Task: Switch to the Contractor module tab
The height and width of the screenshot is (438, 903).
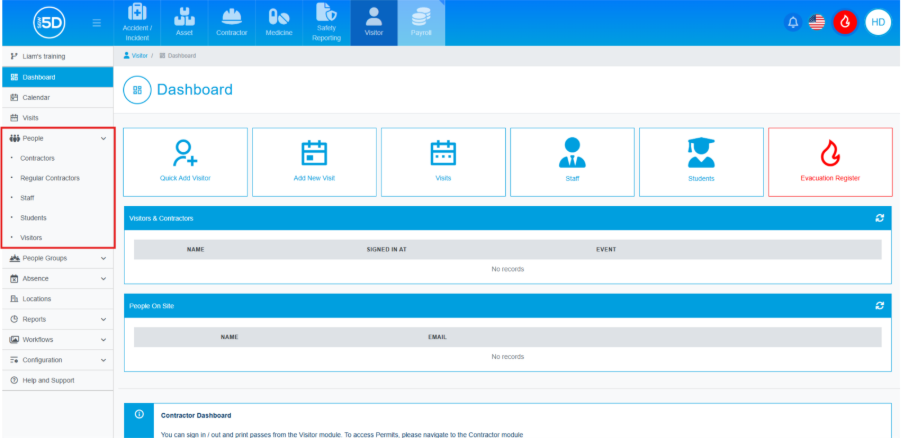Action: (x=231, y=23)
